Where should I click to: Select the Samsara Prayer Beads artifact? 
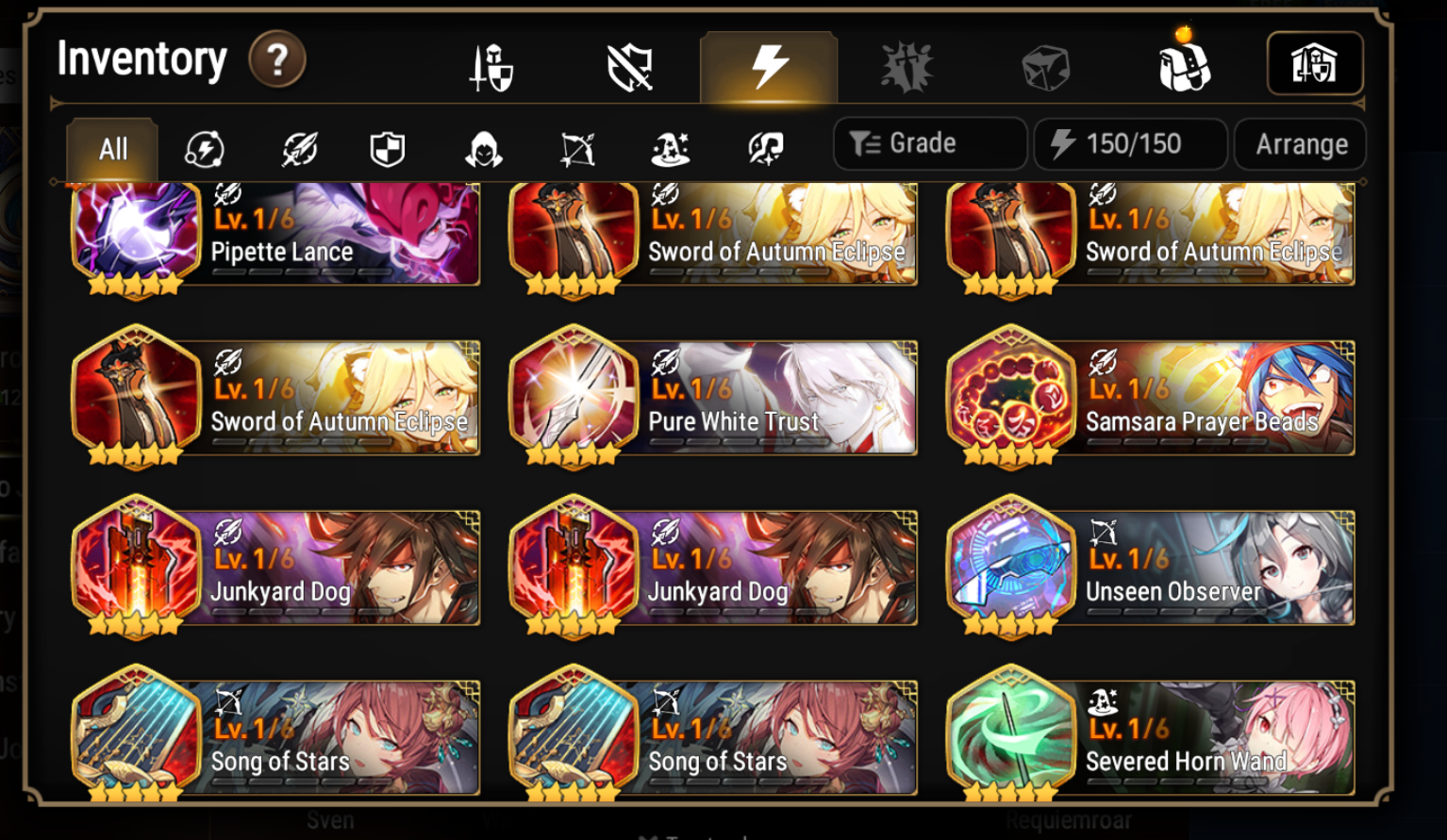[1151, 396]
